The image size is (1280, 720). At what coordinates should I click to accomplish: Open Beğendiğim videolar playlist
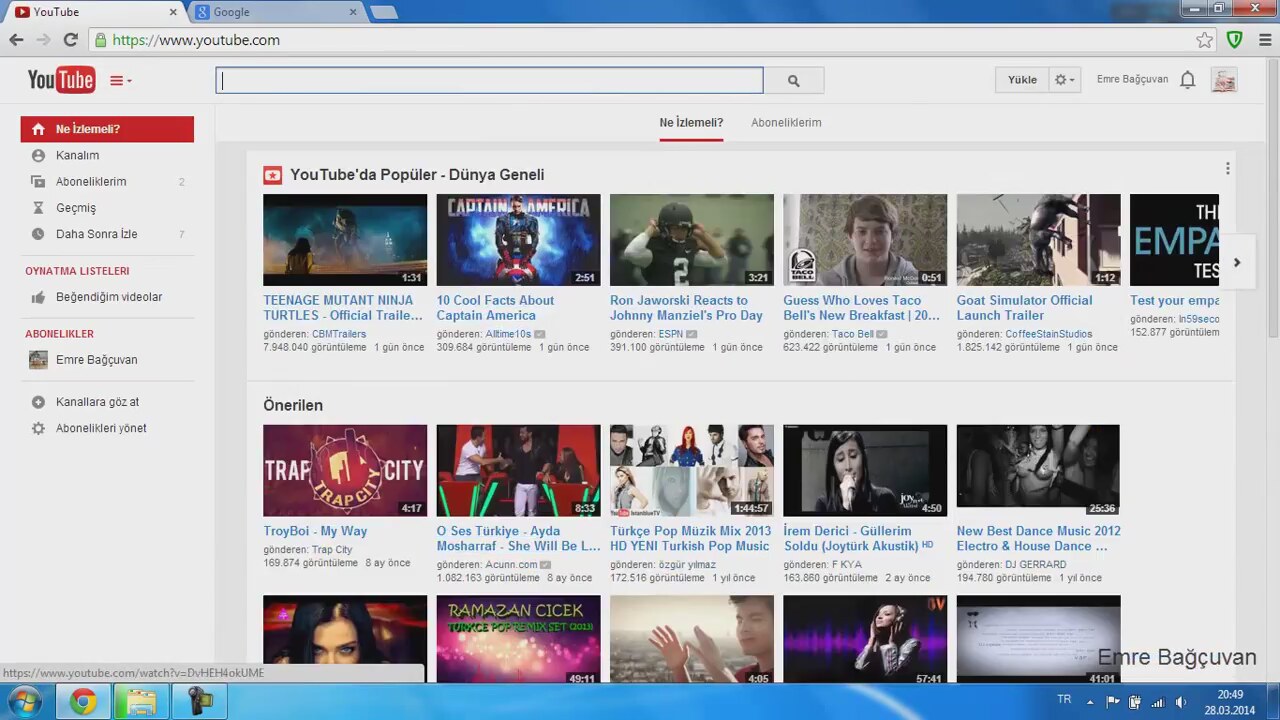[x=107, y=297]
